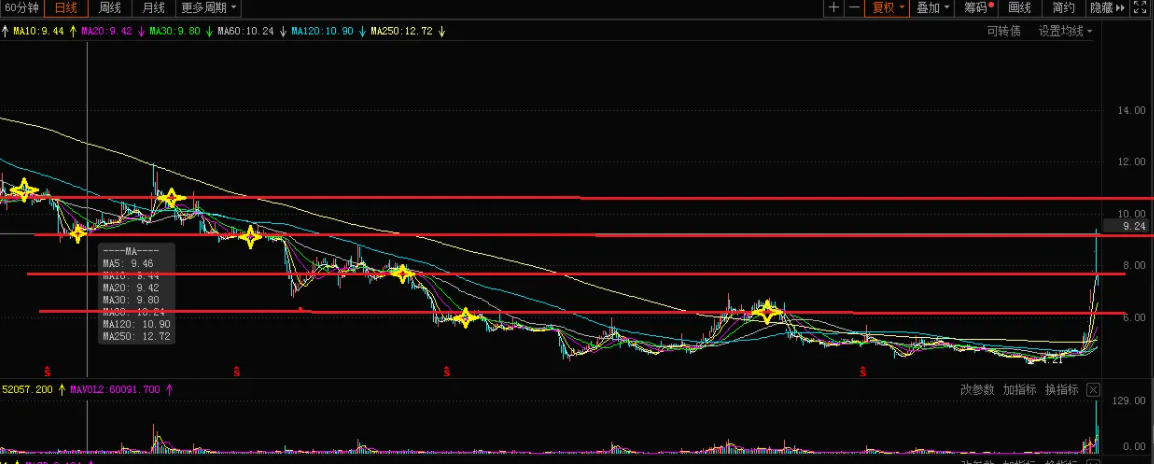Click the white down arrow after MA60
This screenshot has height=465, width=1154.
[x=283, y=31]
